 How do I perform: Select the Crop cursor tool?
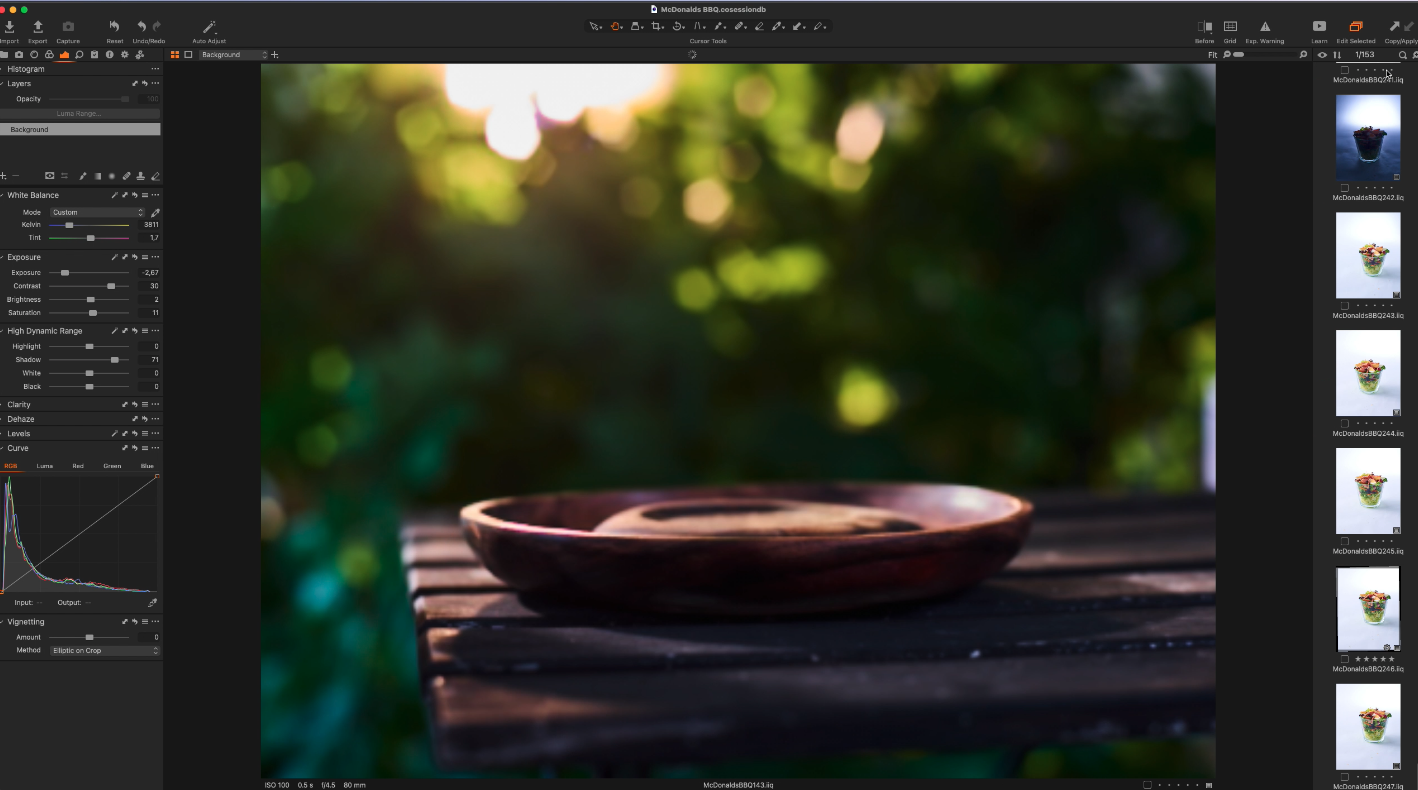656,26
